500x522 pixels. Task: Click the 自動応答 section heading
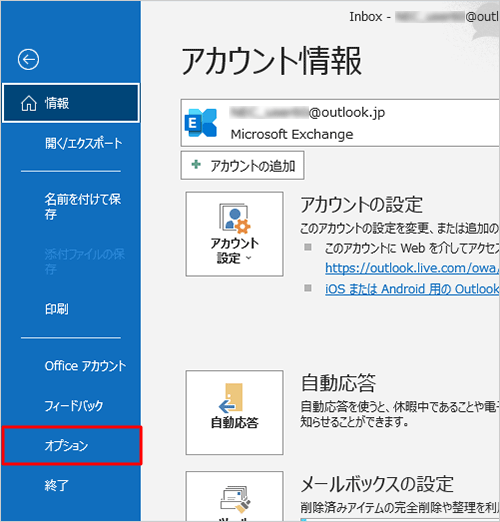[x=338, y=383]
